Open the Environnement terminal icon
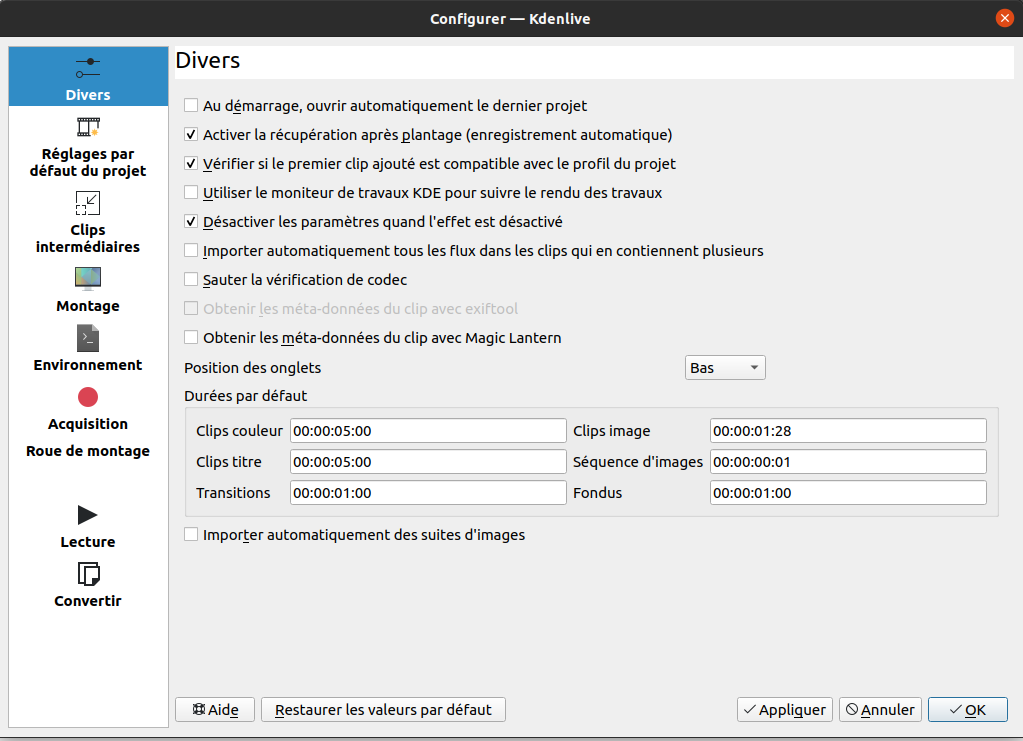1023x741 pixels. pyautogui.click(x=88, y=339)
